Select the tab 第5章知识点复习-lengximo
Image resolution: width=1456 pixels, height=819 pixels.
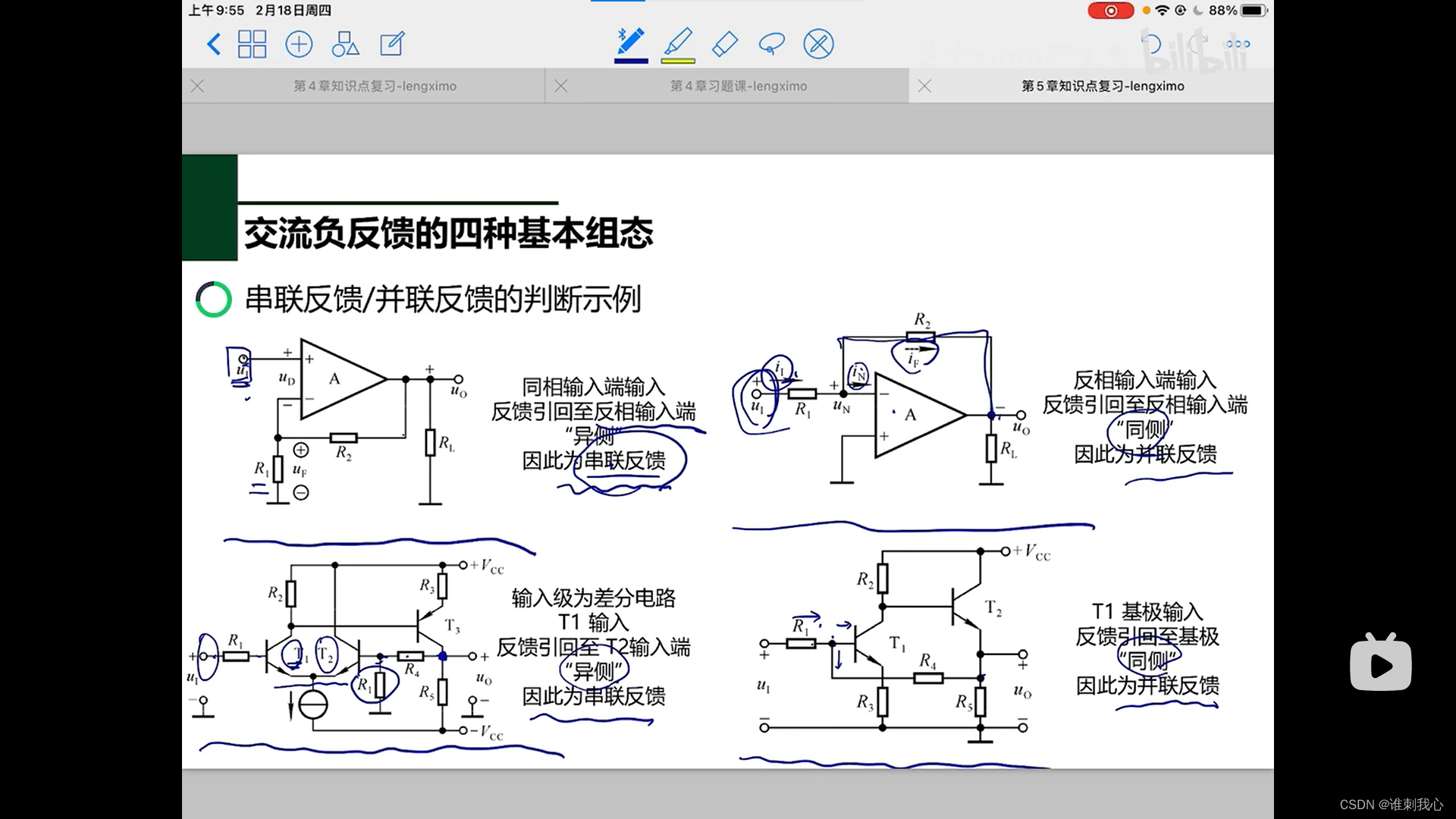coord(1102,86)
